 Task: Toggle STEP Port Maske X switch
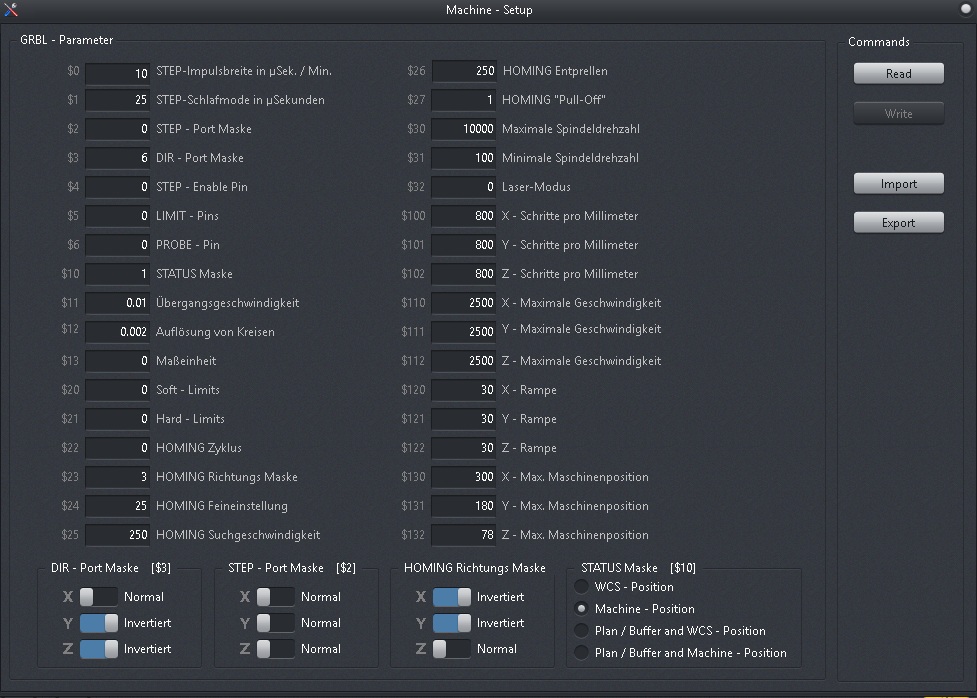tap(276, 597)
